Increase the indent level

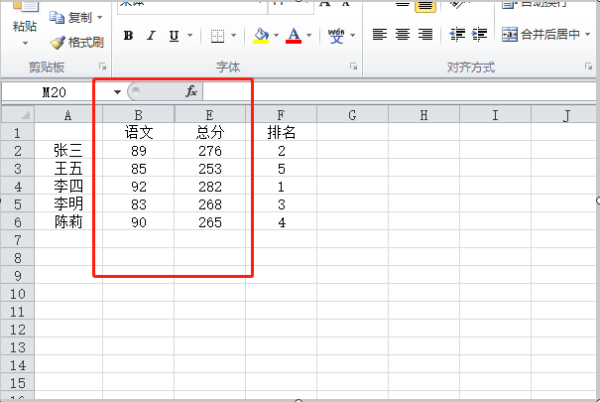click(x=479, y=35)
